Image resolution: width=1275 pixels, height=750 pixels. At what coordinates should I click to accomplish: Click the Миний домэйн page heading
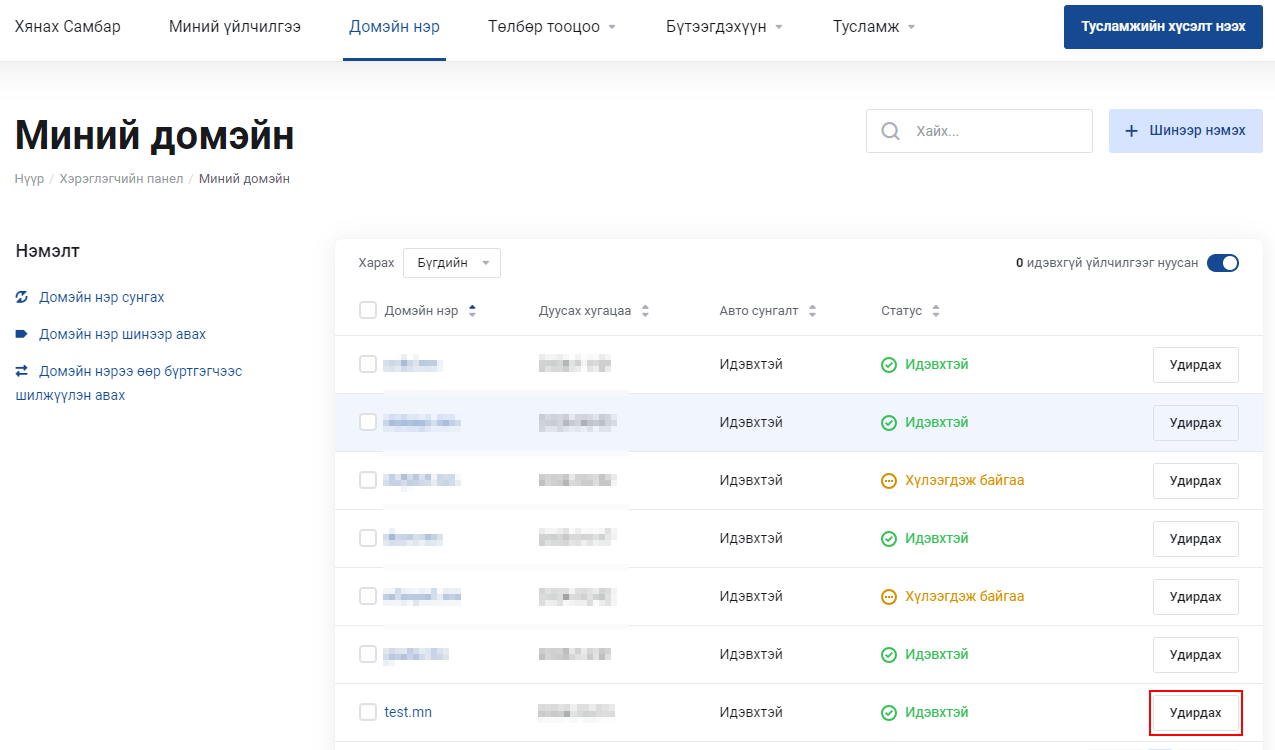coord(154,135)
